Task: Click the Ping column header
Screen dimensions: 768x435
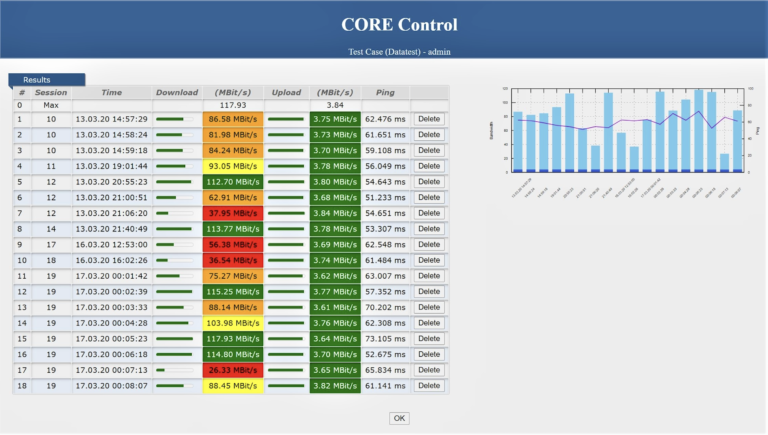Action: [x=385, y=93]
